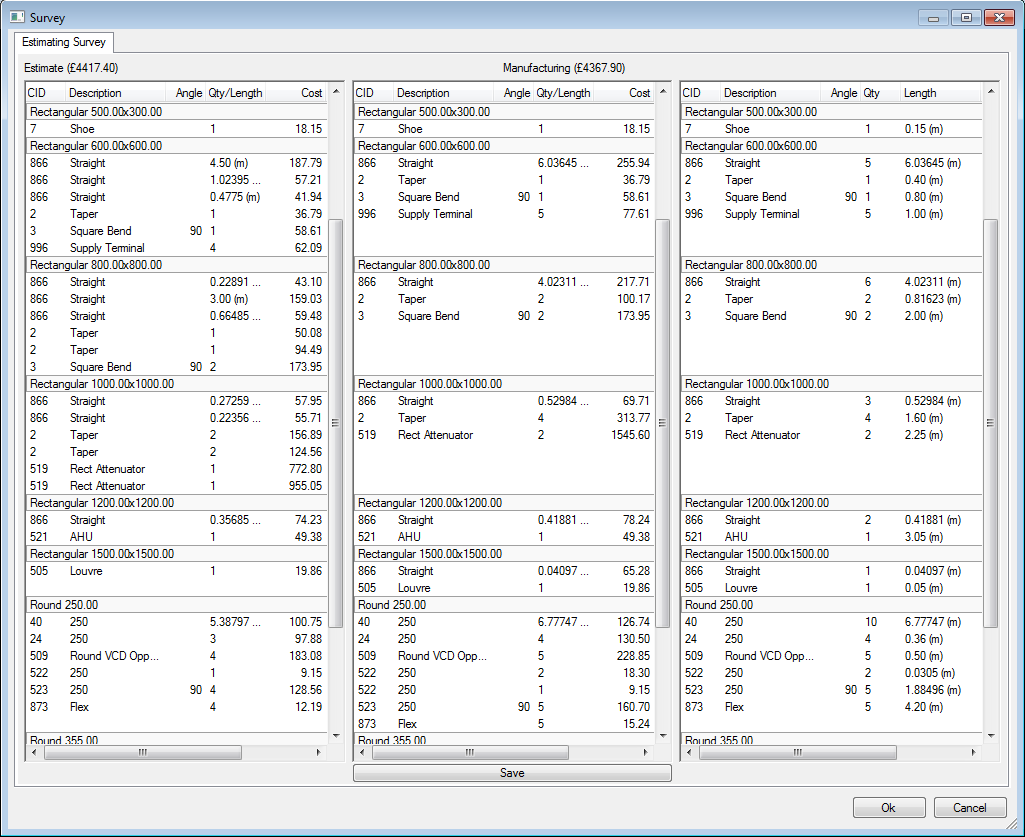The width and height of the screenshot is (1025, 837).
Task: Click the Qty column header in right panel
Action: click(x=880, y=93)
